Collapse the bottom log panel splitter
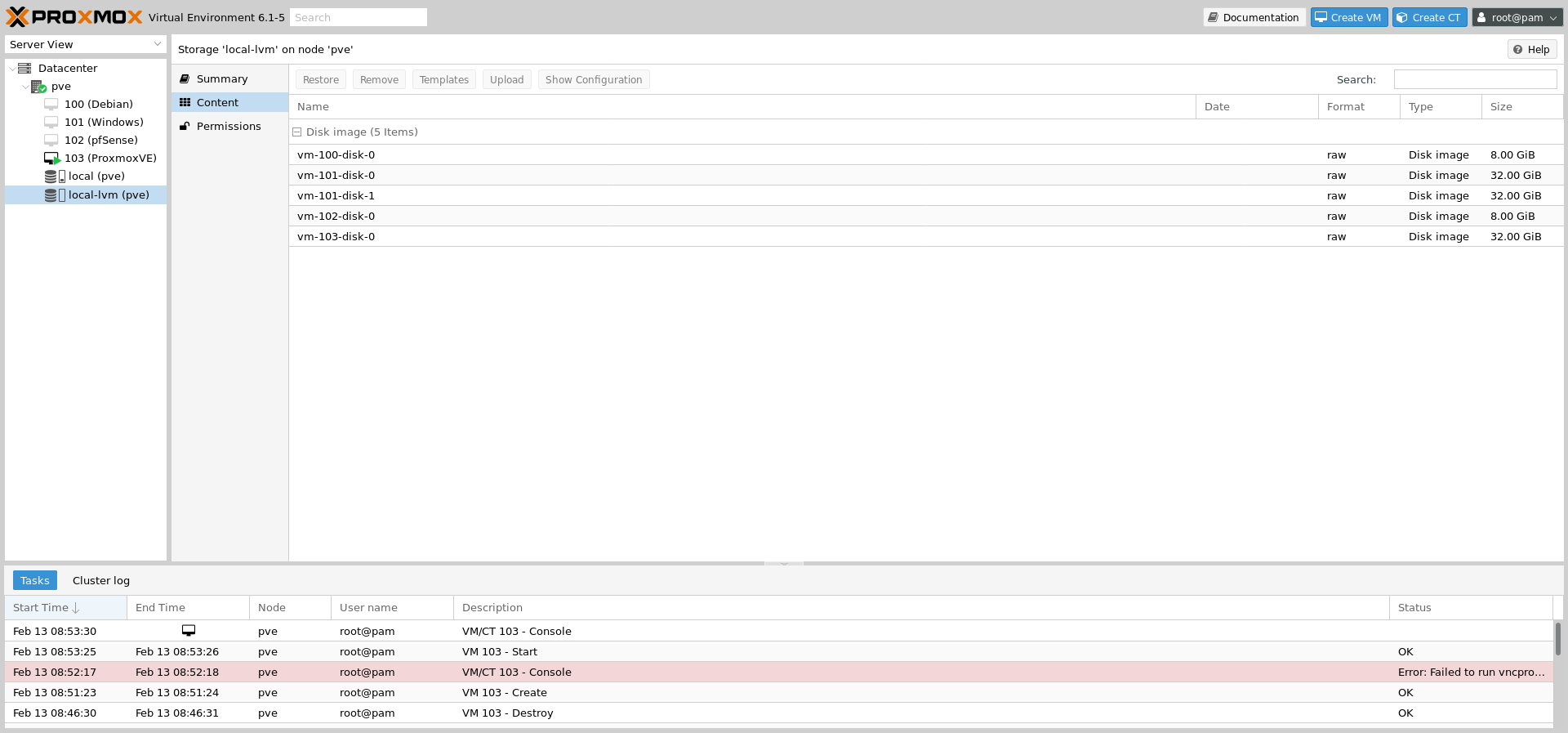The width and height of the screenshot is (1568, 733). (x=784, y=564)
